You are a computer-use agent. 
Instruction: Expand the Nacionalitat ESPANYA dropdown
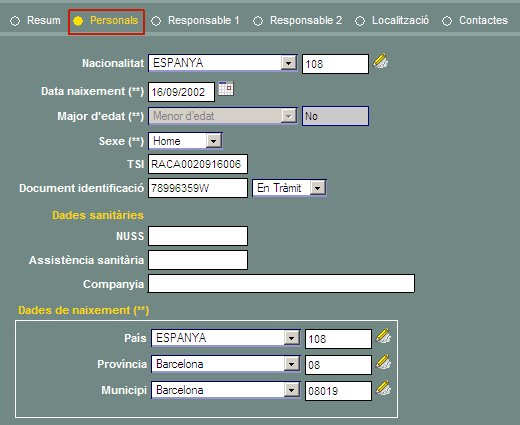pos(288,63)
